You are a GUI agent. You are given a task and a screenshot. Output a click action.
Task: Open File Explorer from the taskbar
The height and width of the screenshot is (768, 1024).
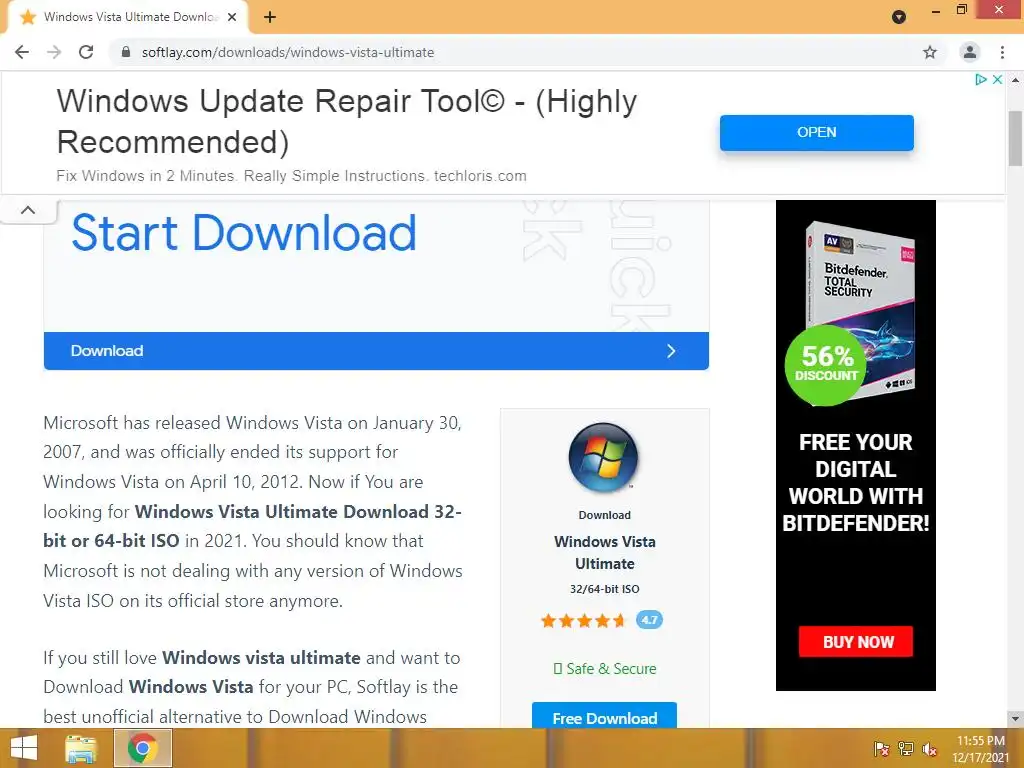pyautogui.click(x=81, y=748)
